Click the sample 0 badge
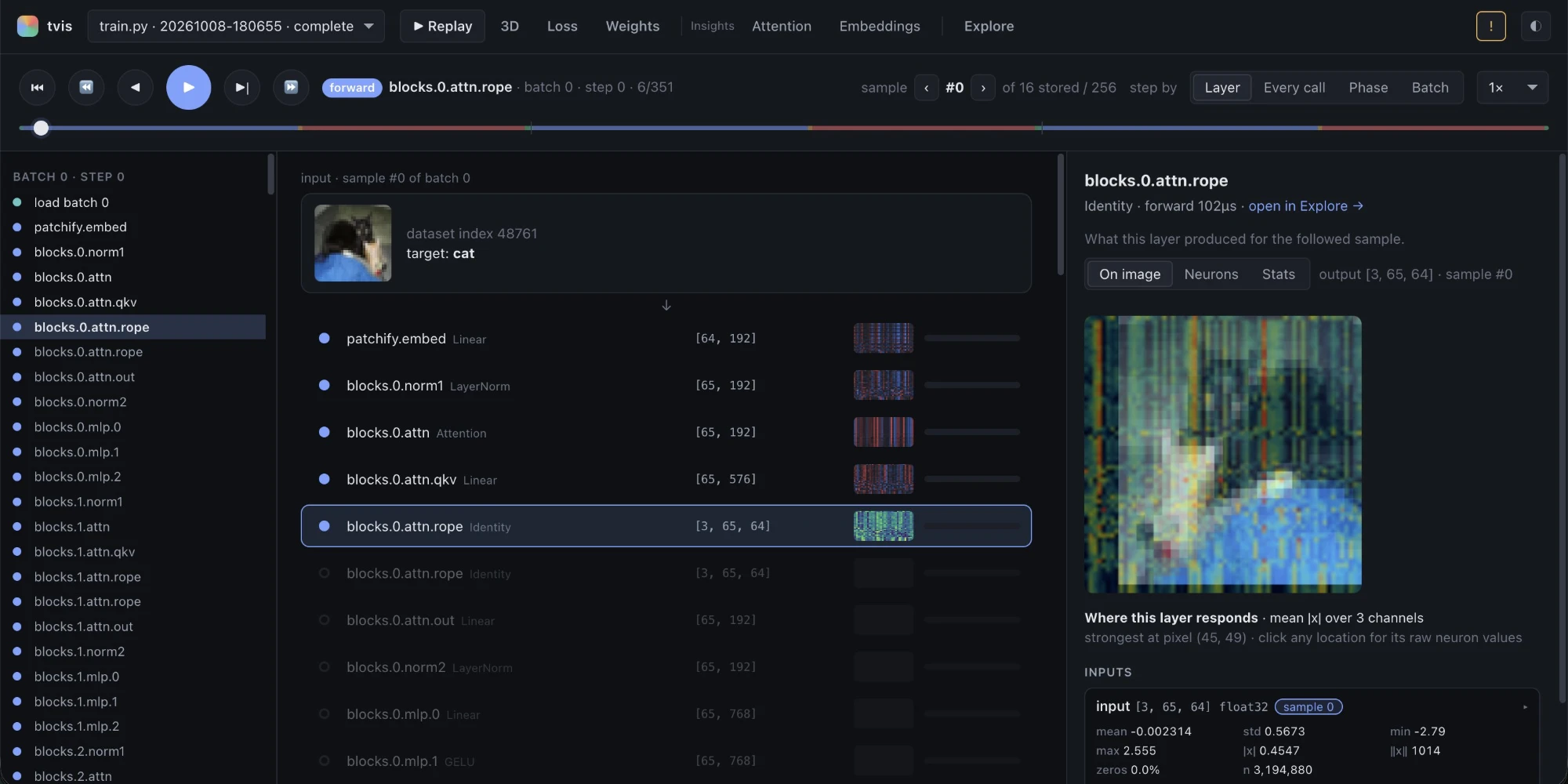This screenshot has height=784, width=1568. point(1308,707)
